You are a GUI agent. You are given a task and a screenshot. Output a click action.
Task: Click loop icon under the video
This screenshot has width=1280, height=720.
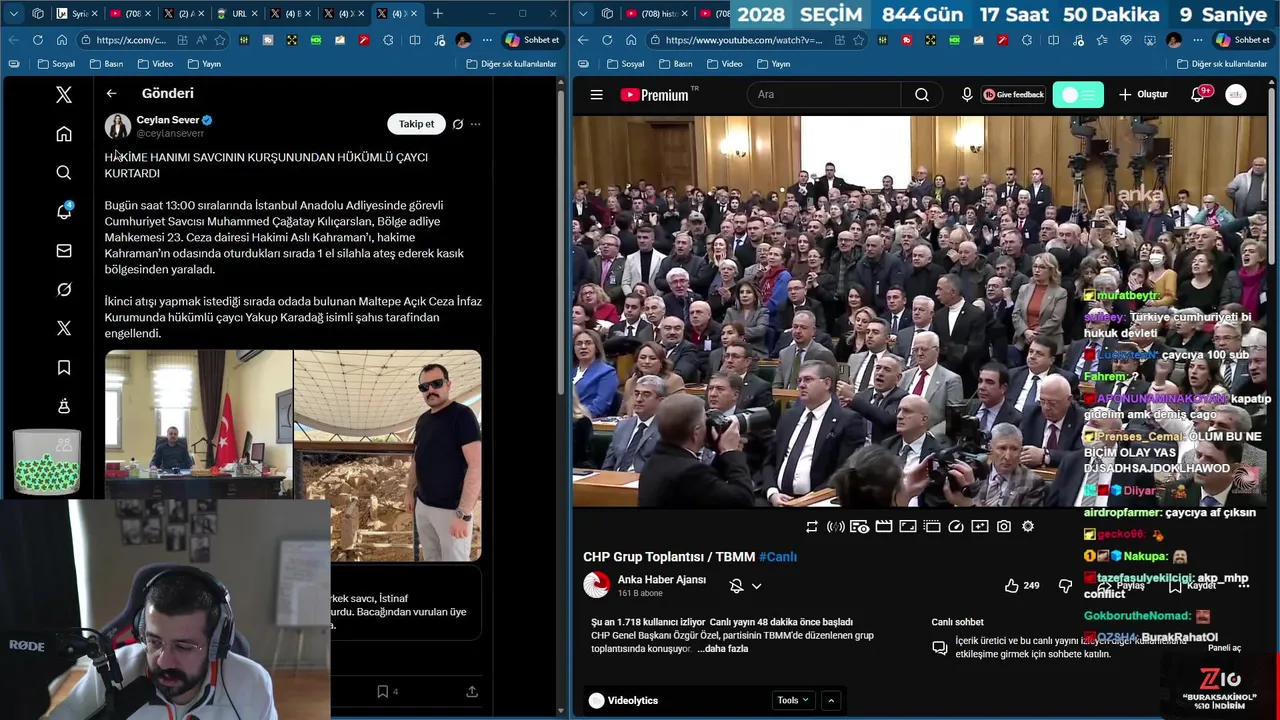pyautogui.click(x=811, y=527)
